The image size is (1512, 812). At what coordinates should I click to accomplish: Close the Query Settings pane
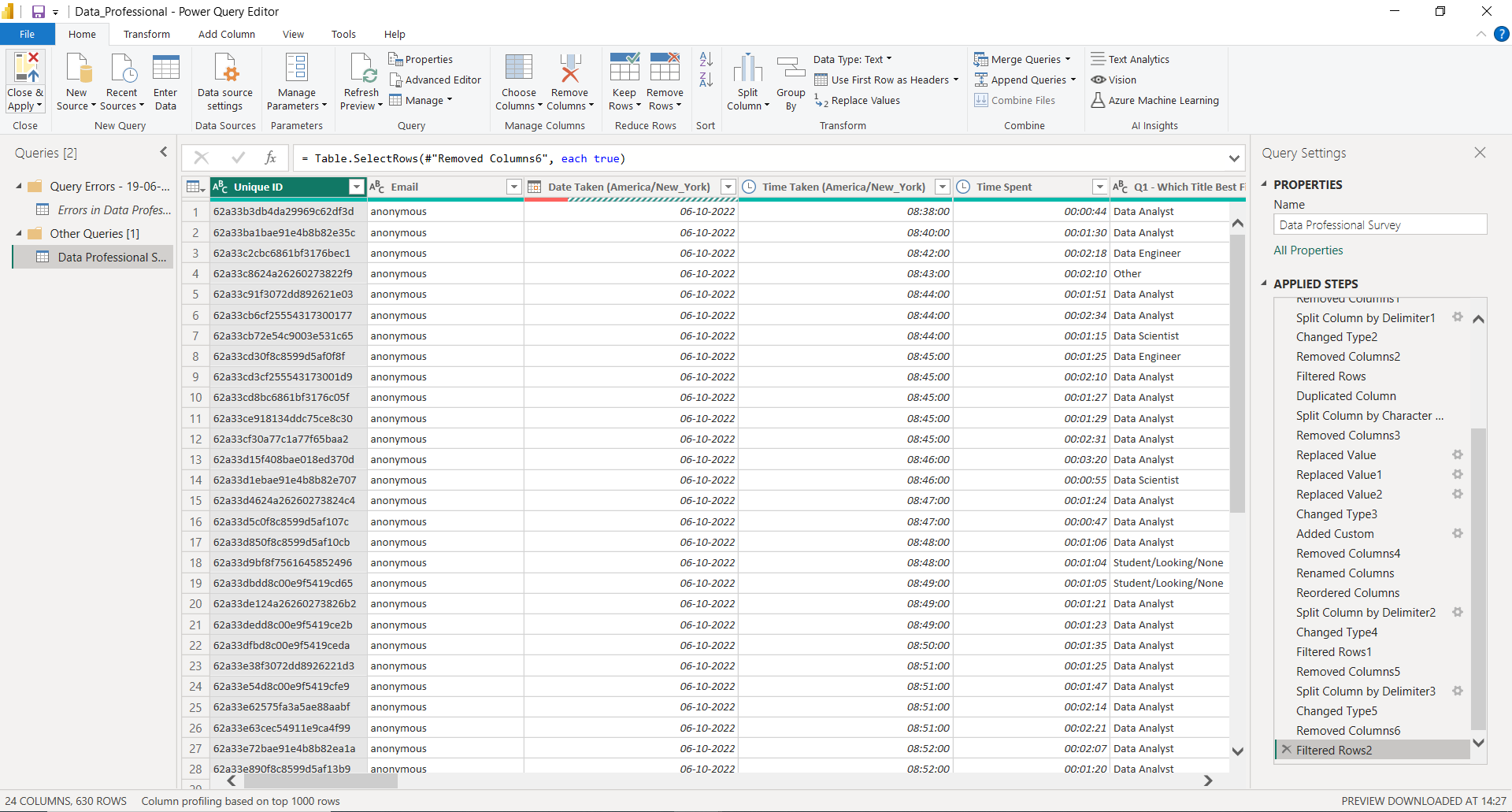click(1480, 153)
